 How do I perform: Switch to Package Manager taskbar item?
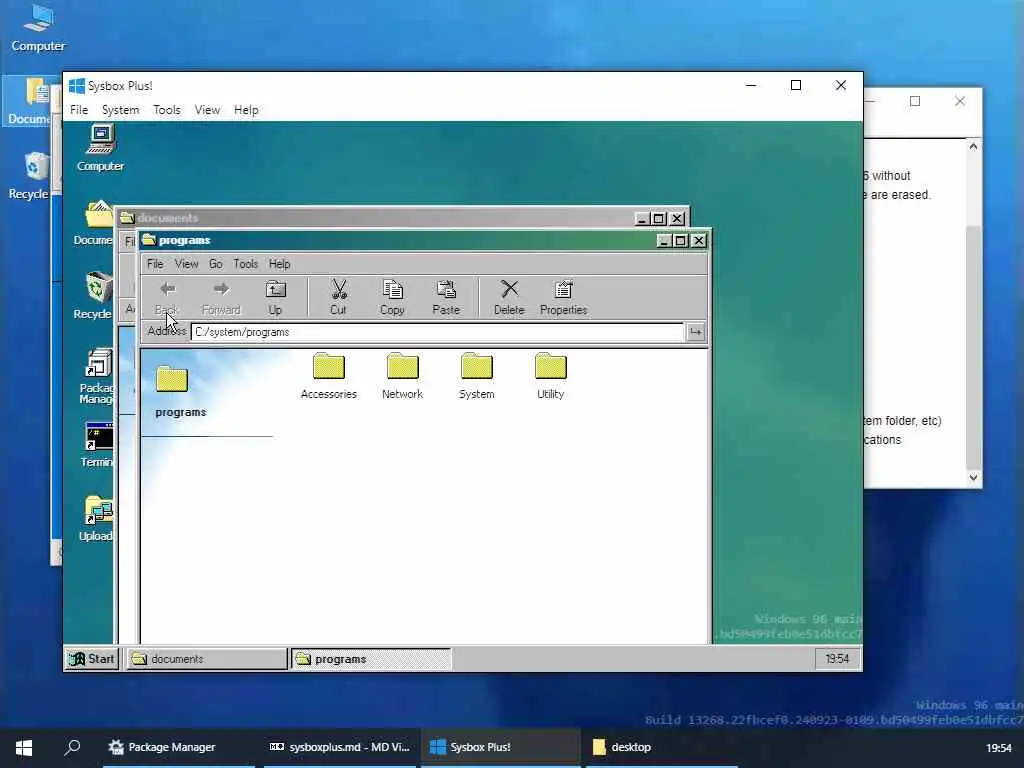click(x=179, y=747)
